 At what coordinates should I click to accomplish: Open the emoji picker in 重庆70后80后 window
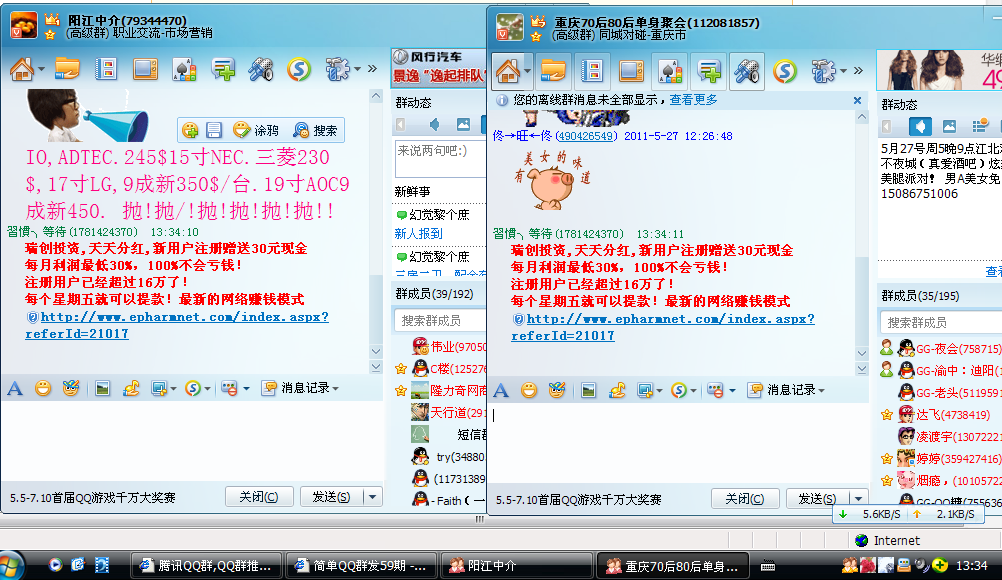tap(528, 390)
